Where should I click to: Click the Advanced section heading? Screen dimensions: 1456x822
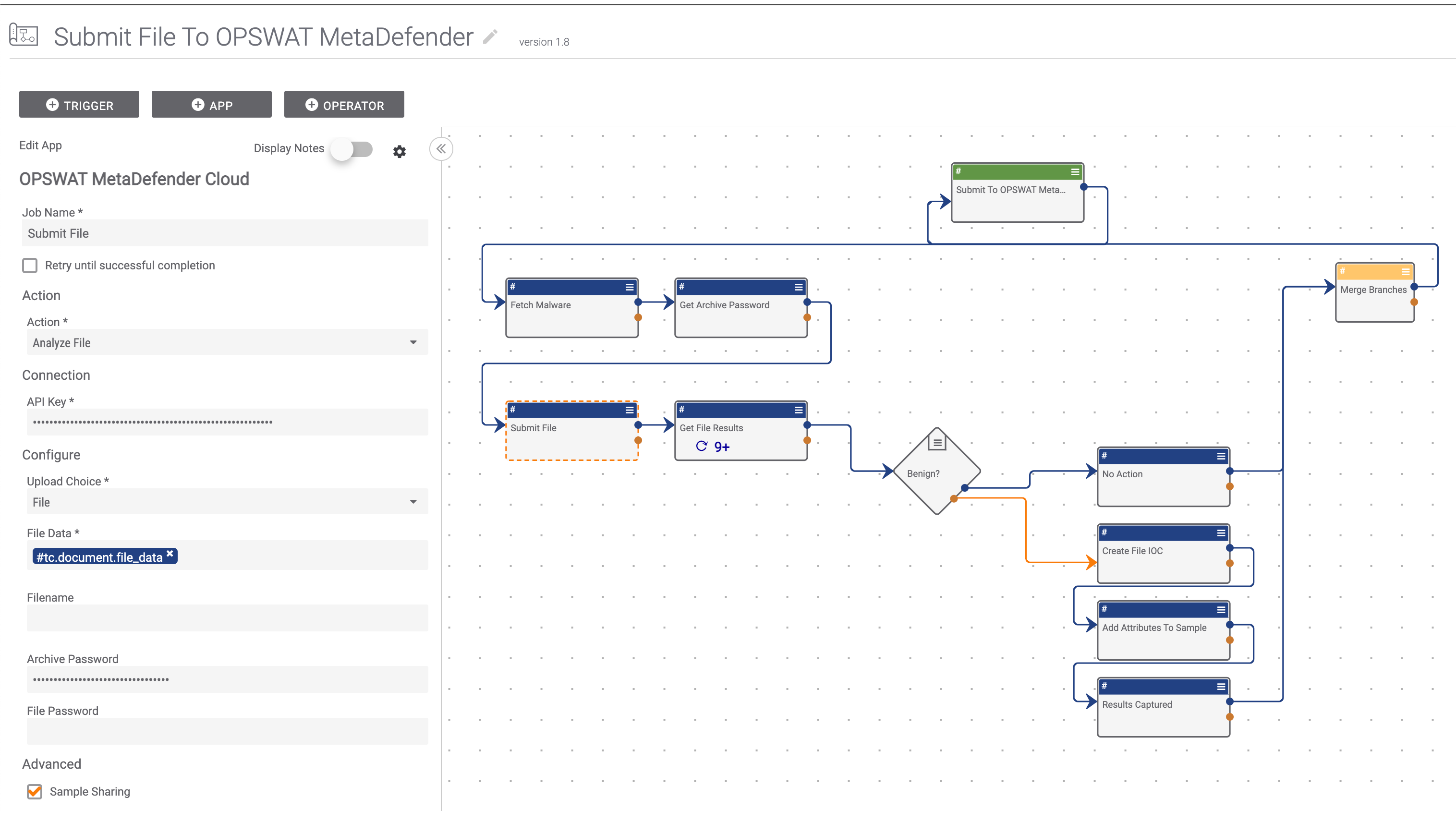(51, 764)
